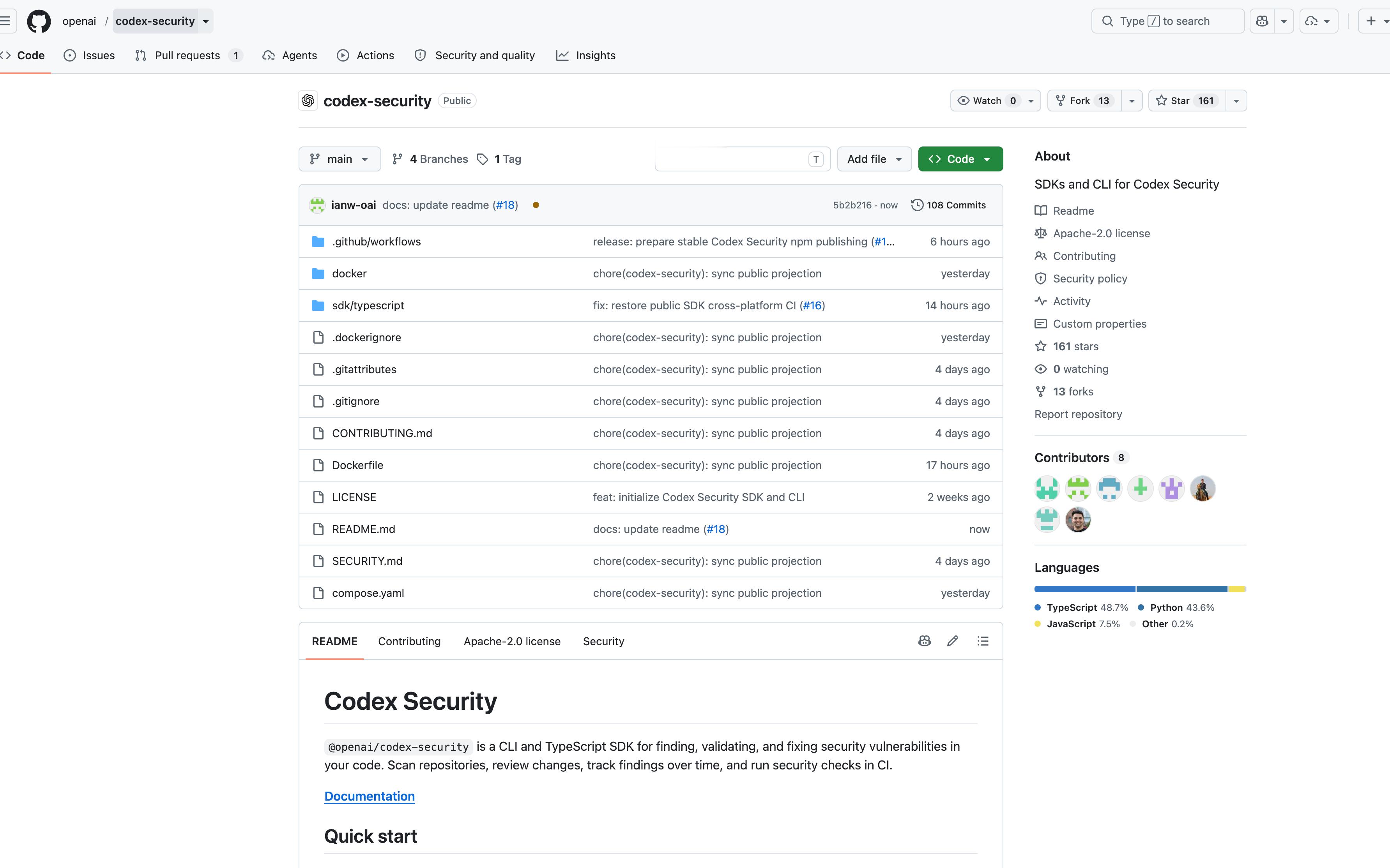
Task: Click the commit status dot indicator
Action: point(535,205)
